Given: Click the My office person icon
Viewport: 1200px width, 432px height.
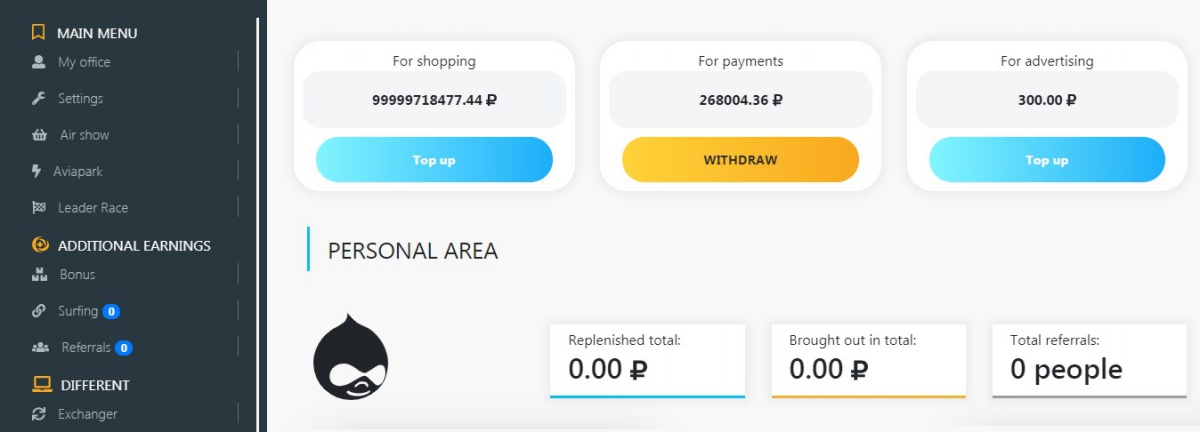Looking at the screenshot, I should click(39, 62).
